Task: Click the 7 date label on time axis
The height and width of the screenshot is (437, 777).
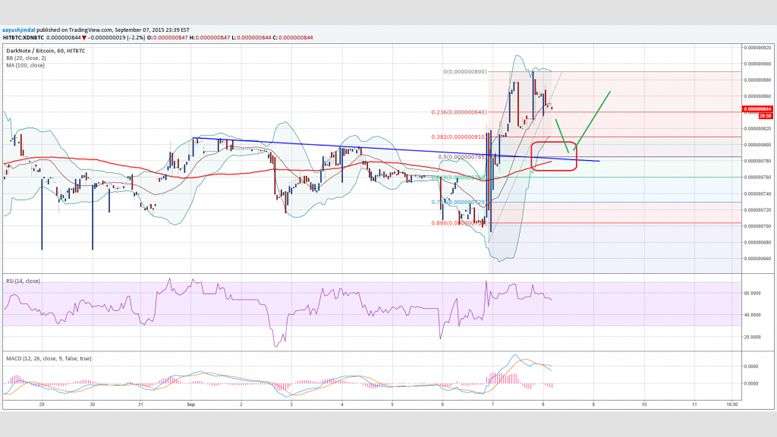Action: tap(493, 404)
